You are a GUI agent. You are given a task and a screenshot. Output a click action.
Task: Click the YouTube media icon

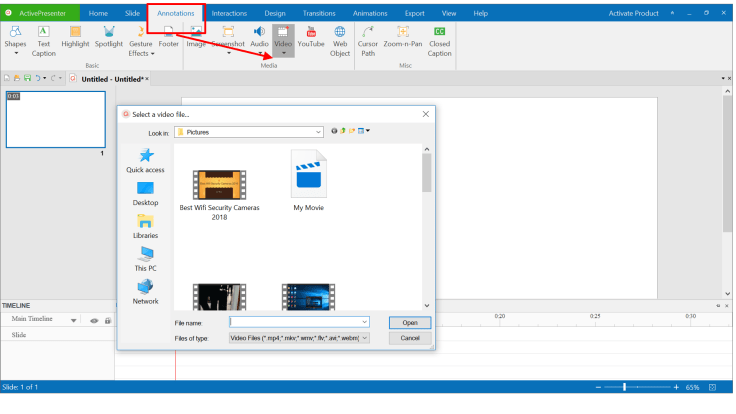click(310, 38)
